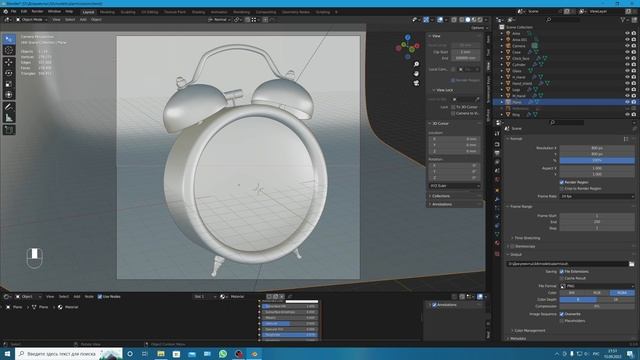Select the Rotate tool

coord(9,73)
